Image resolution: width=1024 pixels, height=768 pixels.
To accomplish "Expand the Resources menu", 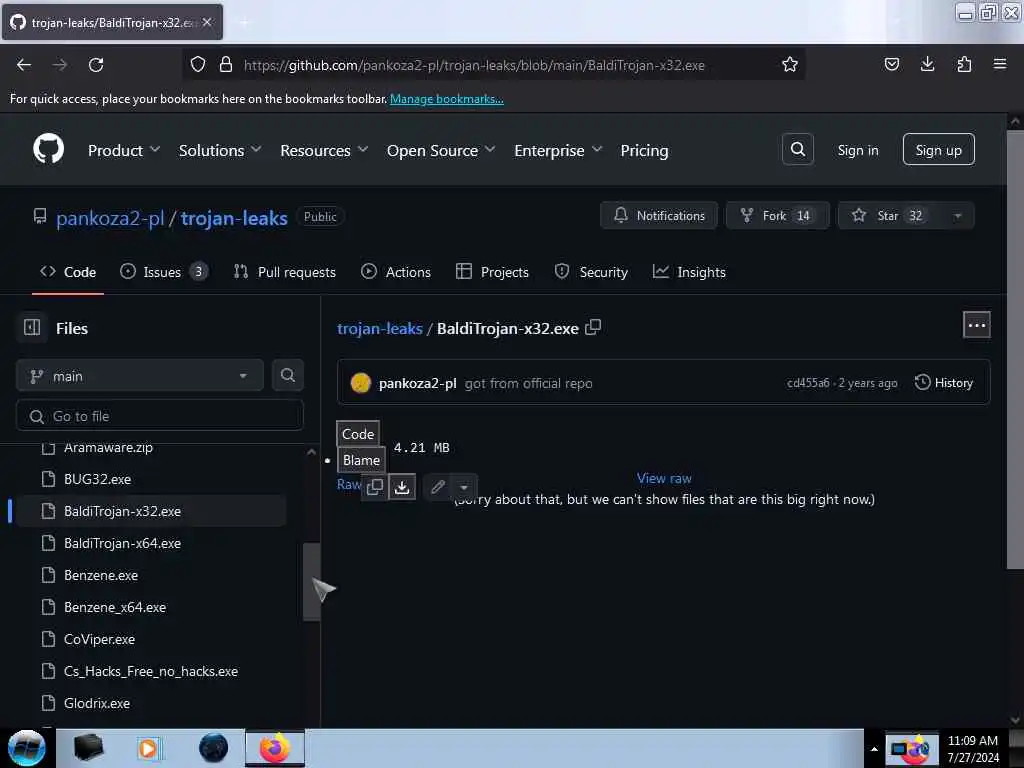I will click(x=324, y=150).
